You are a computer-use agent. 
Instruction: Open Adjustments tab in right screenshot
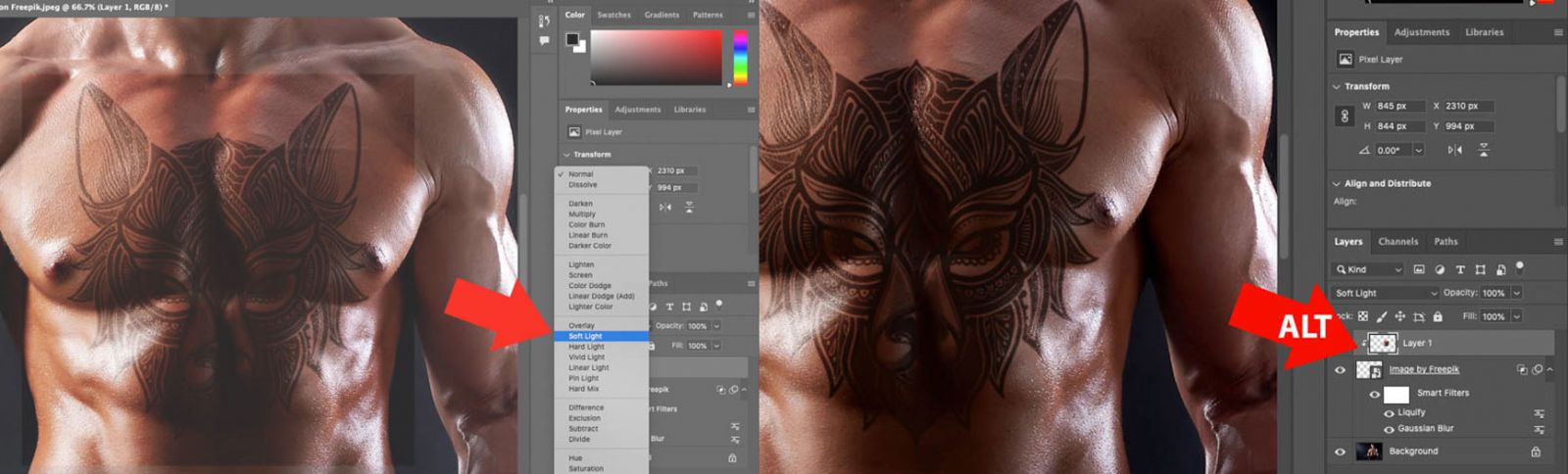coord(1421,32)
